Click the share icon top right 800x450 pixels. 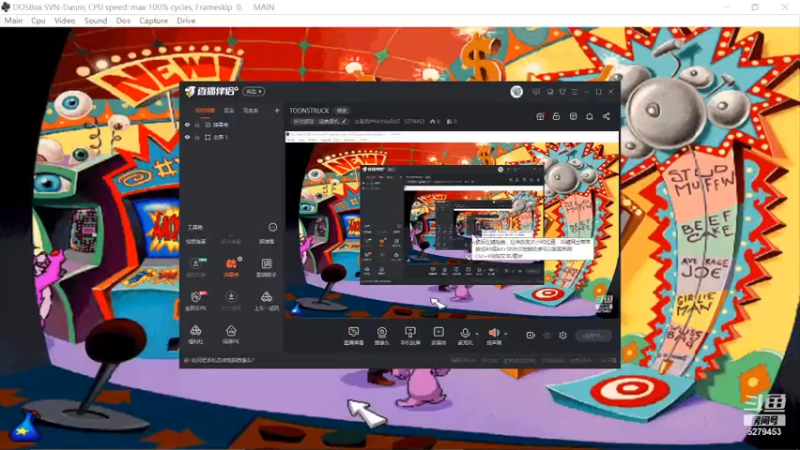pyautogui.click(x=606, y=116)
